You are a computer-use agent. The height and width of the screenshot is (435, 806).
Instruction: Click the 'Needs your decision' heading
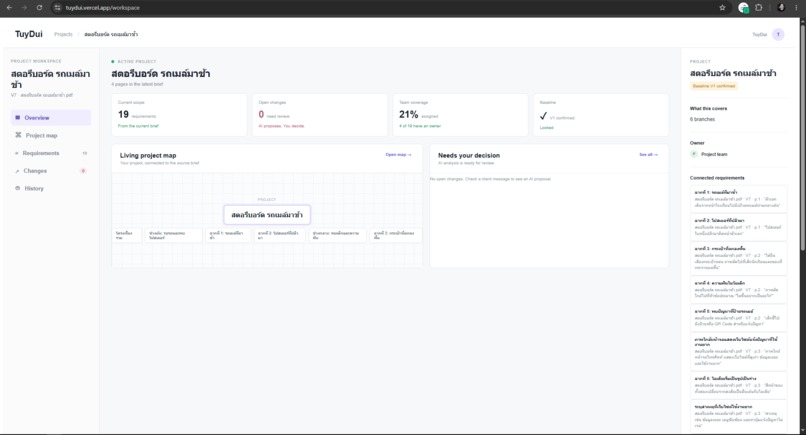tap(469, 155)
